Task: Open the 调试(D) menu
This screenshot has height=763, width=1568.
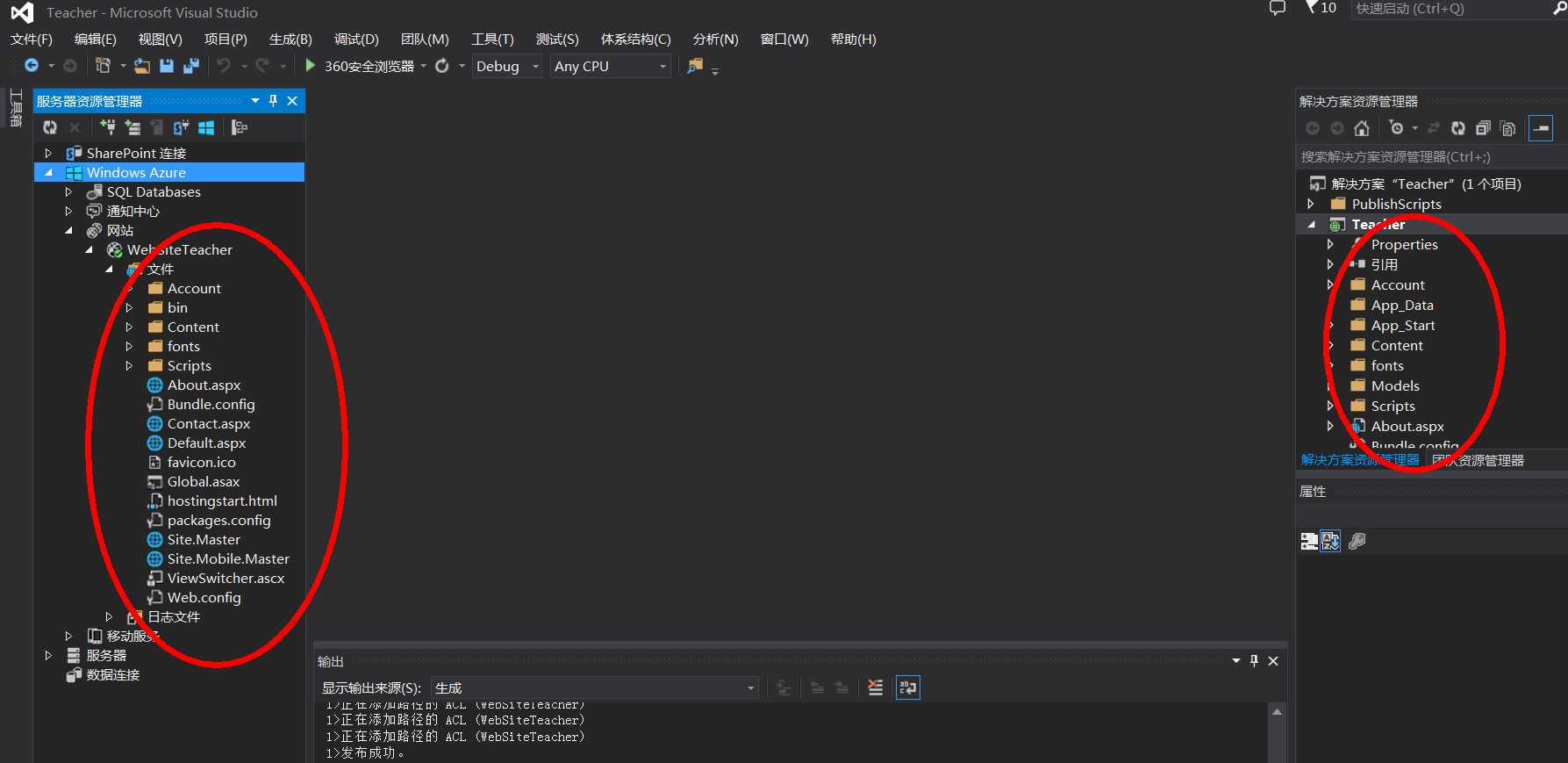Action: [x=356, y=39]
